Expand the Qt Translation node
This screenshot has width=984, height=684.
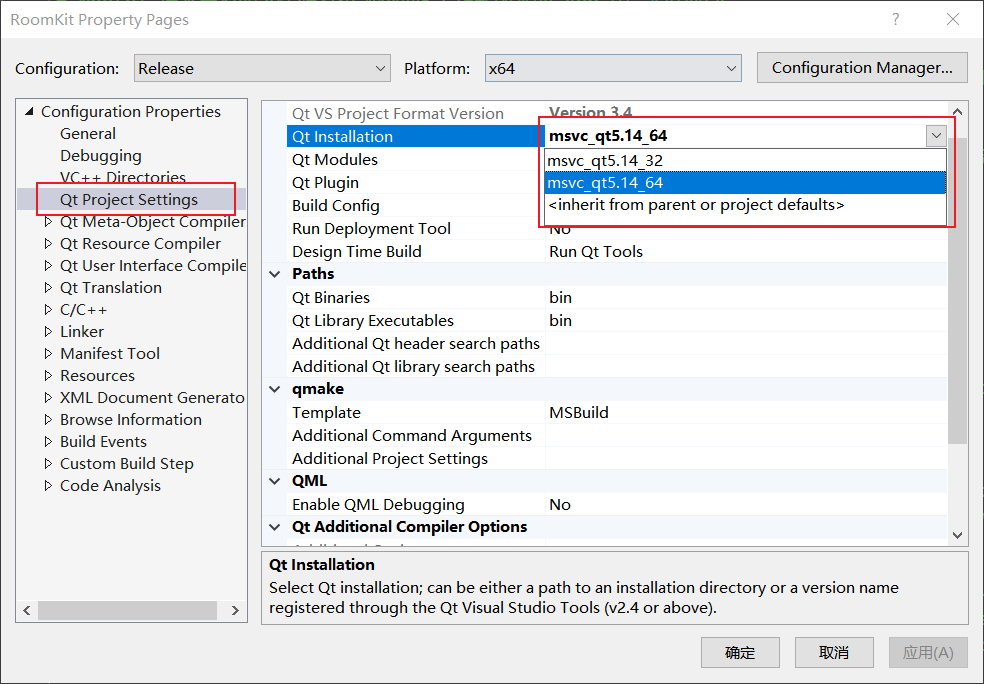48,287
